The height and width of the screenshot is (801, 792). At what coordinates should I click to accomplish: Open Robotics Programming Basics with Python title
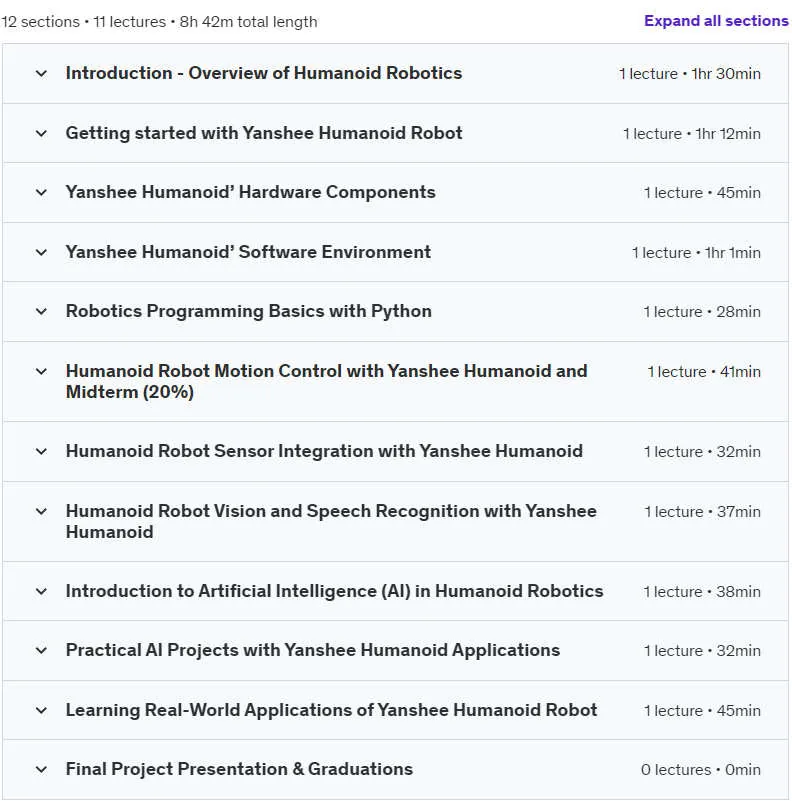[x=249, y=311]
